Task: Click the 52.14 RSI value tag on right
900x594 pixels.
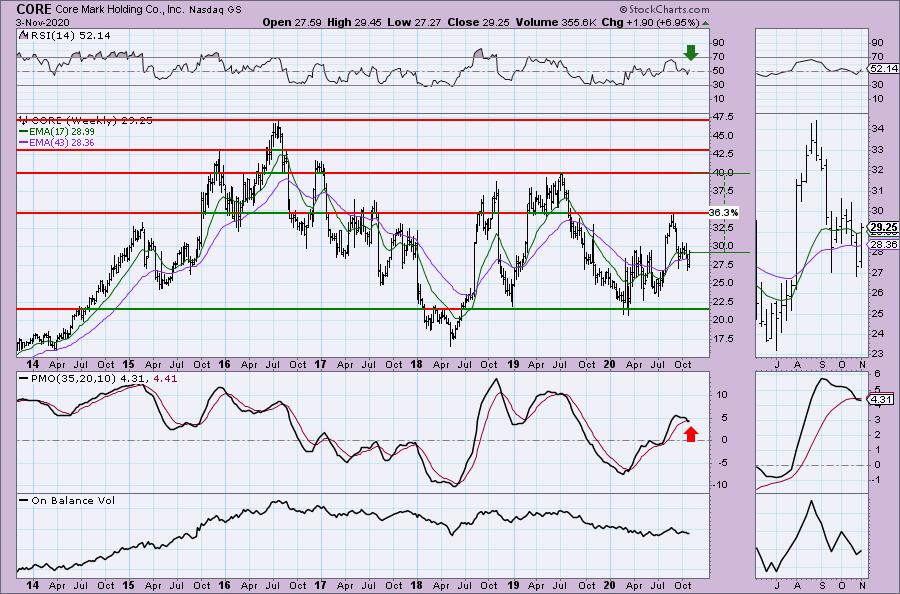Action: point(884,68)
